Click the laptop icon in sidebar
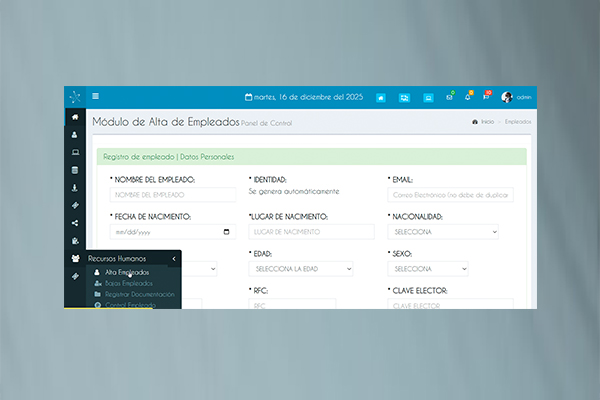The height and width of the screenshot is (400, 600). tap(75, 152)
